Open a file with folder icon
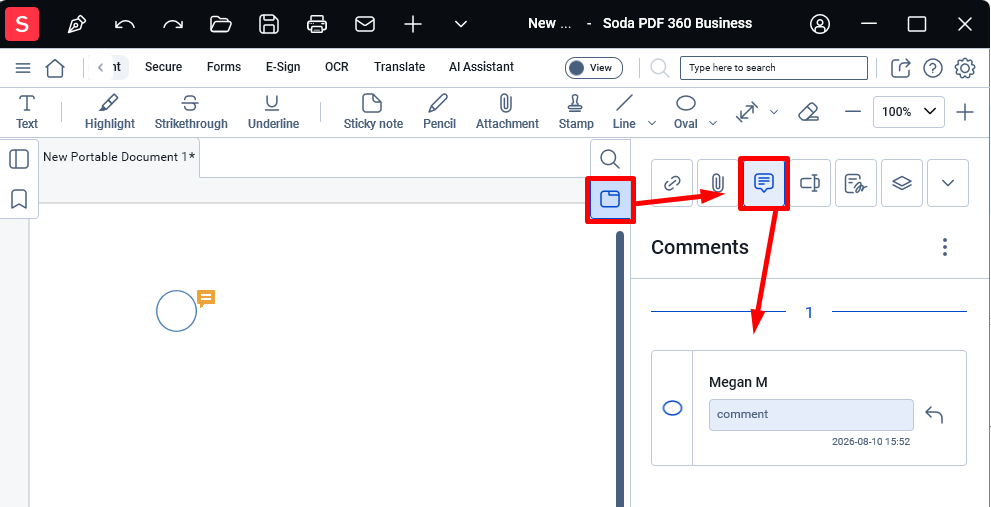This screenshot has height=507, width=991. pos(221,24)
